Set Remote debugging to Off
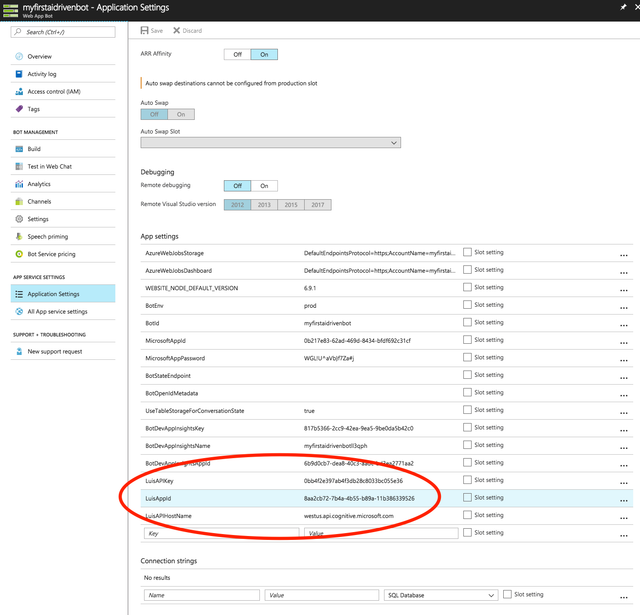Screen dimensions: 640x615 click(x=237, y=186)
